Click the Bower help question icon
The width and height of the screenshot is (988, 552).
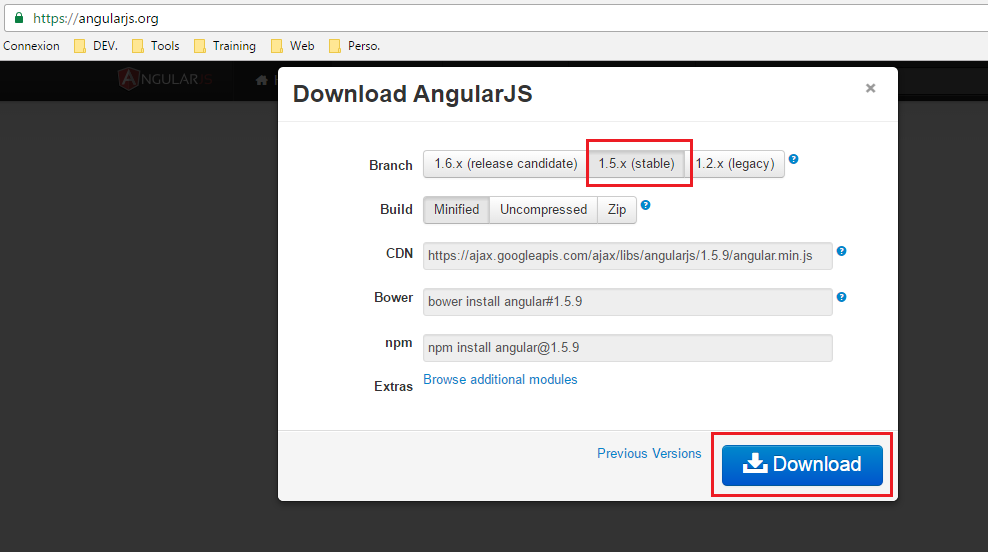coord(841,297)
